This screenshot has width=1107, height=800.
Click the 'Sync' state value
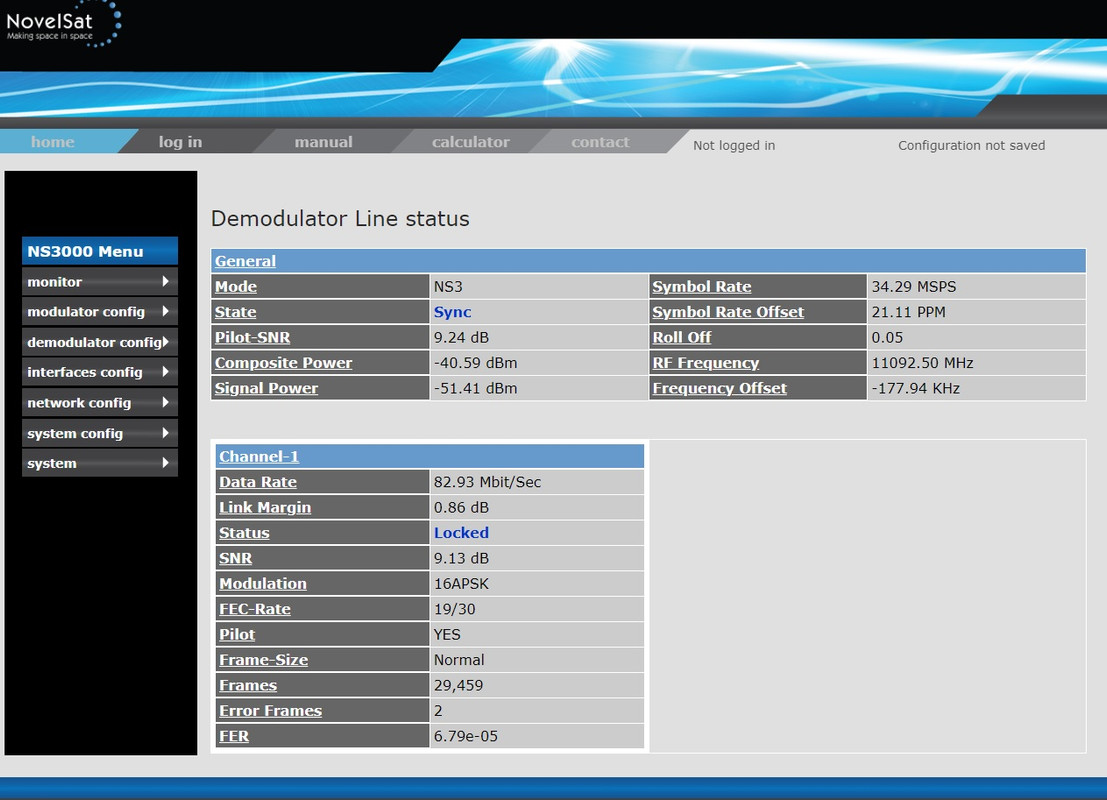click(453, 312)
